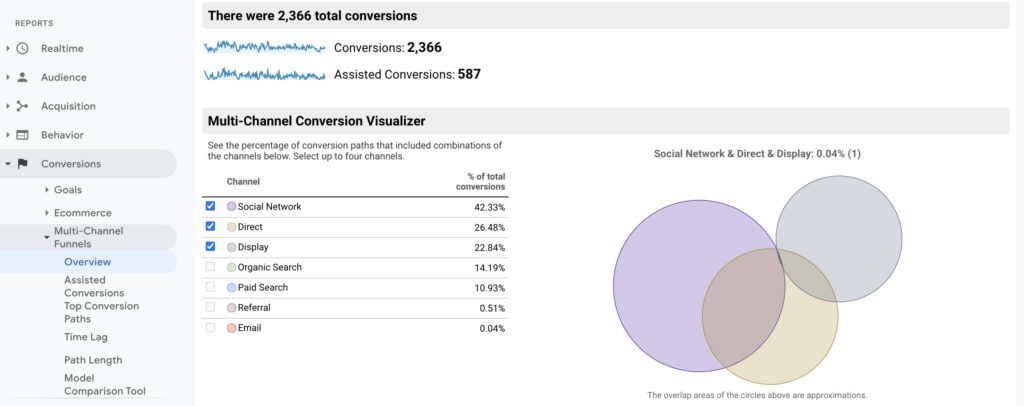Select Multi-Channel Funnels menu item
Screen dimensions: 1024x406
point(88,238)
